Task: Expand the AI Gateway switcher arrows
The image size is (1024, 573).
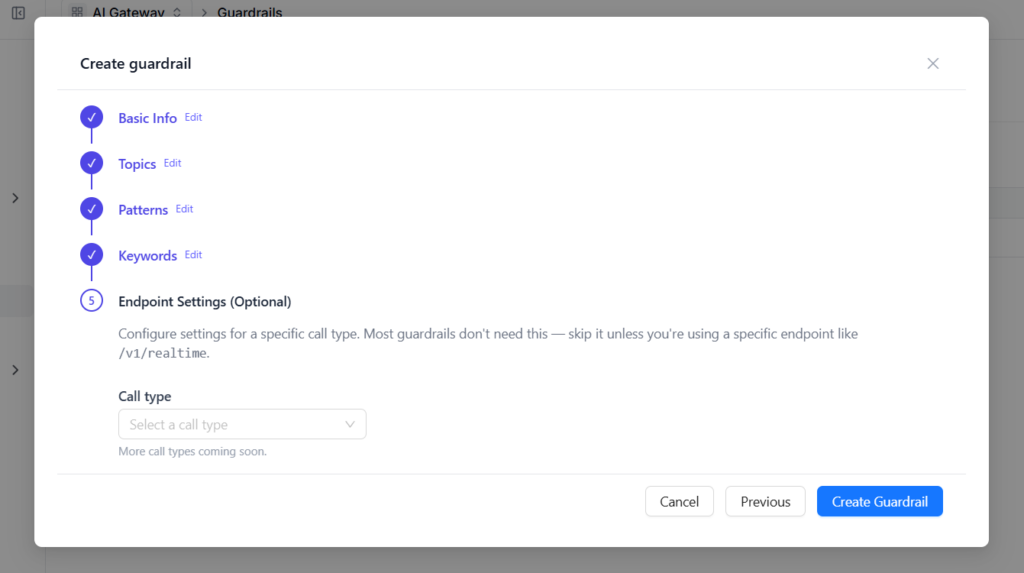Action: click(x=177, y=12)
